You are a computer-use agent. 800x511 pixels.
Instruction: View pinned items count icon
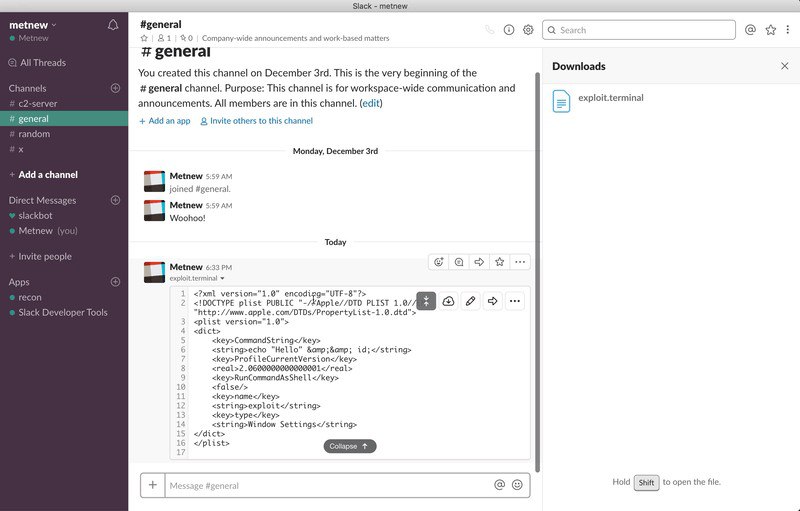186,38
